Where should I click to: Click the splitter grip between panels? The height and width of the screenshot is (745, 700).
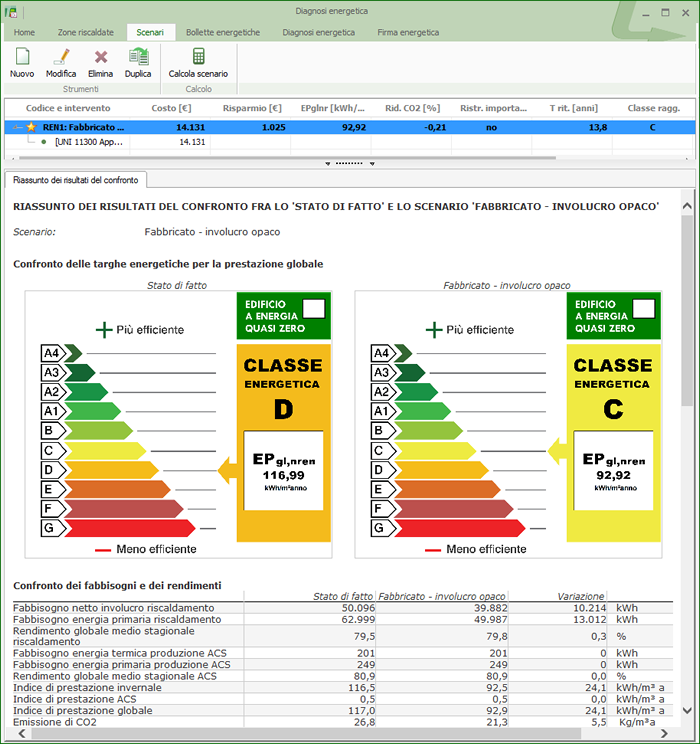click(349, 163)
